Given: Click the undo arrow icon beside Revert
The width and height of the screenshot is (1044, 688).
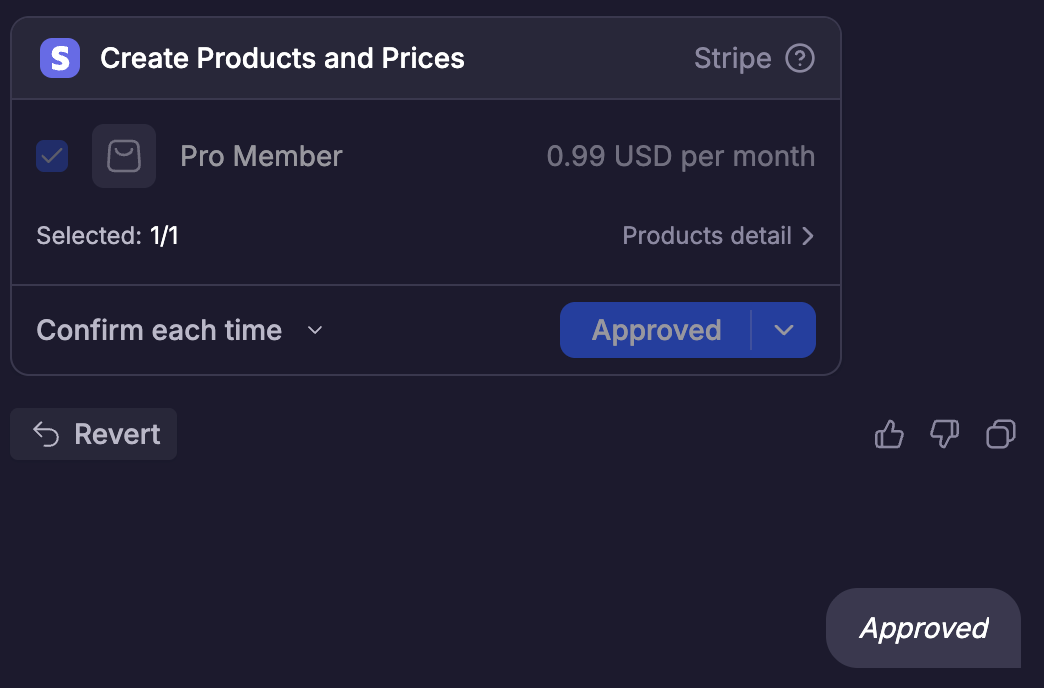Looking at the screenshot, I should [46, 434].
